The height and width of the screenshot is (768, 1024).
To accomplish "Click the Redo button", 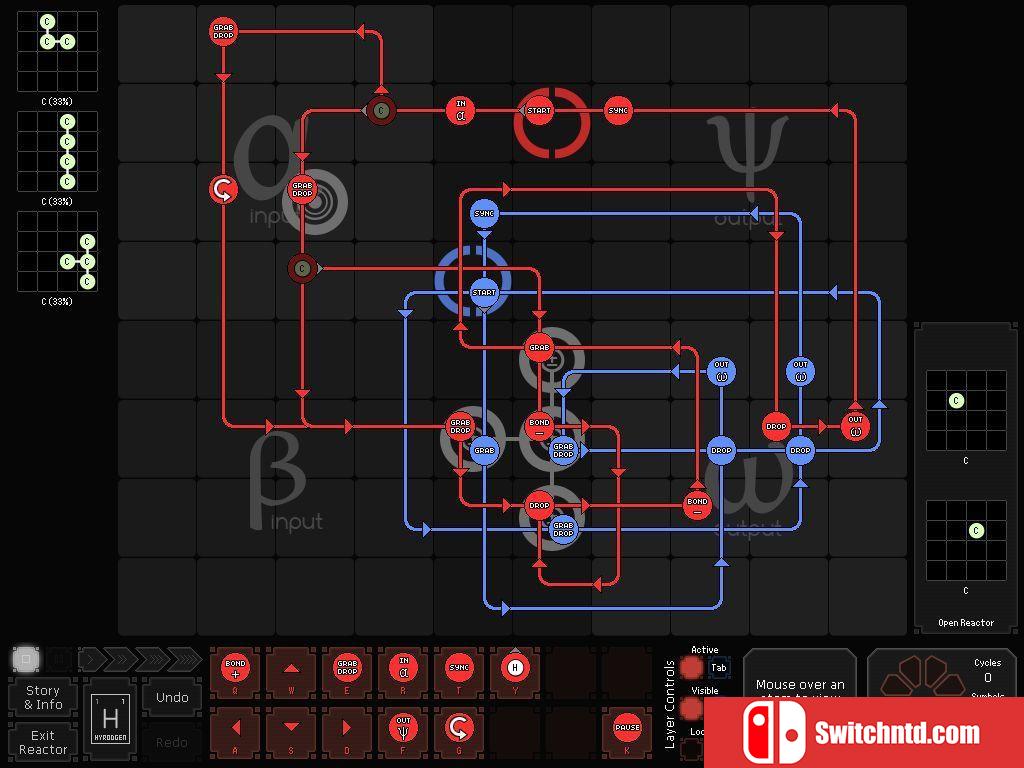I will click(172, 743).
